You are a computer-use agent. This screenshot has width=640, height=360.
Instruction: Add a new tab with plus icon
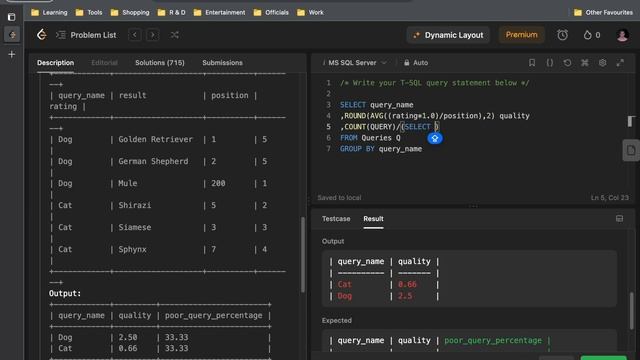(x=11, y=54)
